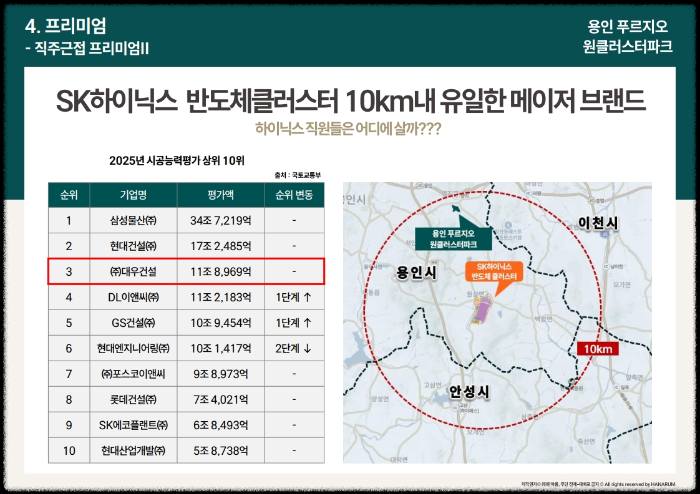
Task: Click the '11조 8,969억' value
Action: [x=221, y=271]
